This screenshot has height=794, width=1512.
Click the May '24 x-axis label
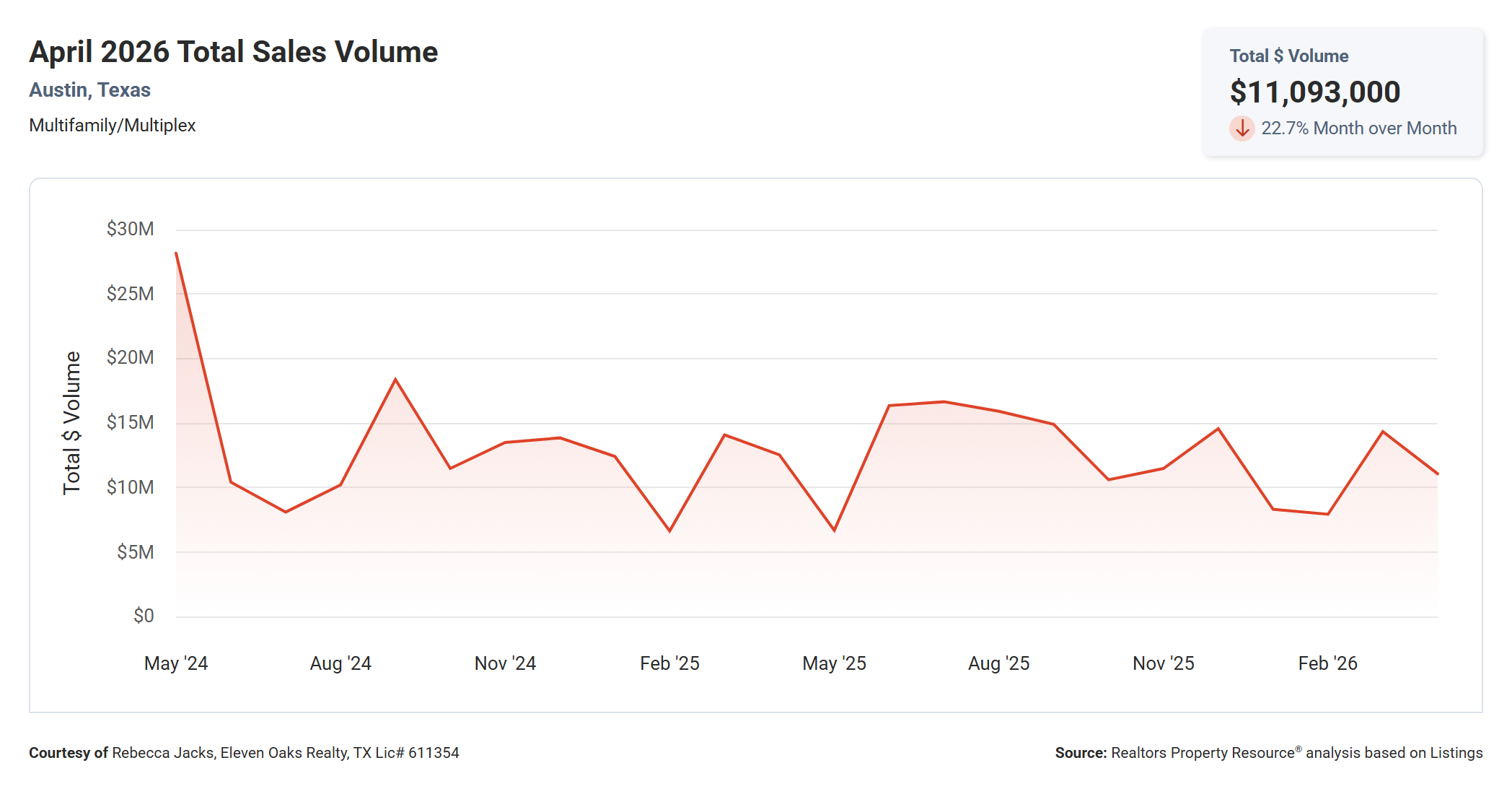[176, 663]
